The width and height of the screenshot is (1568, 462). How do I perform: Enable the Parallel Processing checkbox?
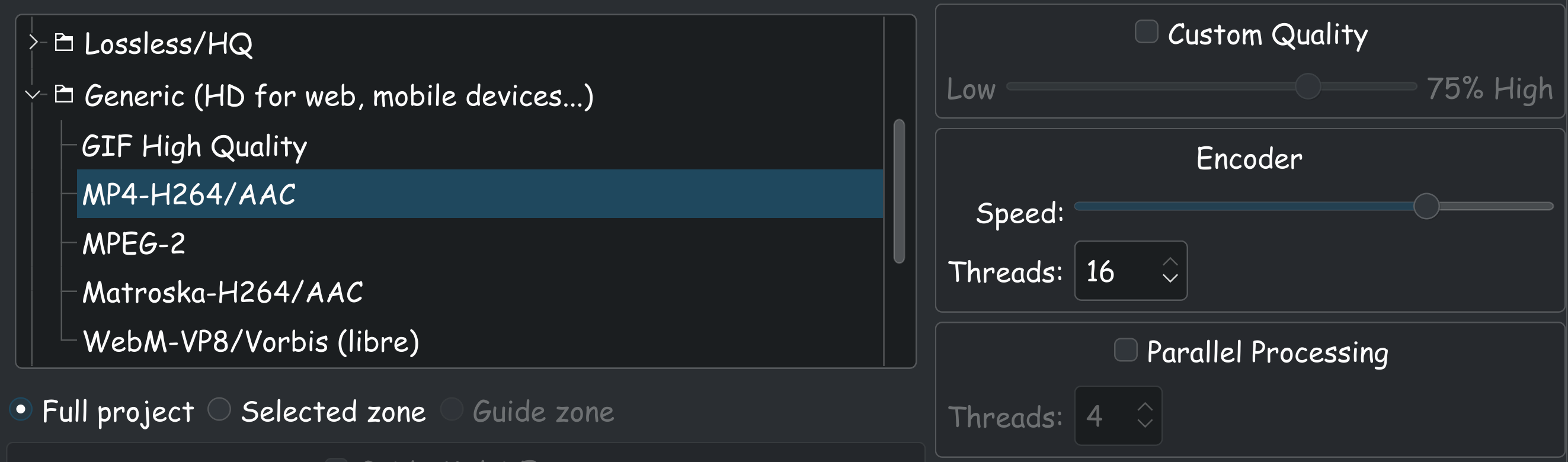(x=1125, y=350)
